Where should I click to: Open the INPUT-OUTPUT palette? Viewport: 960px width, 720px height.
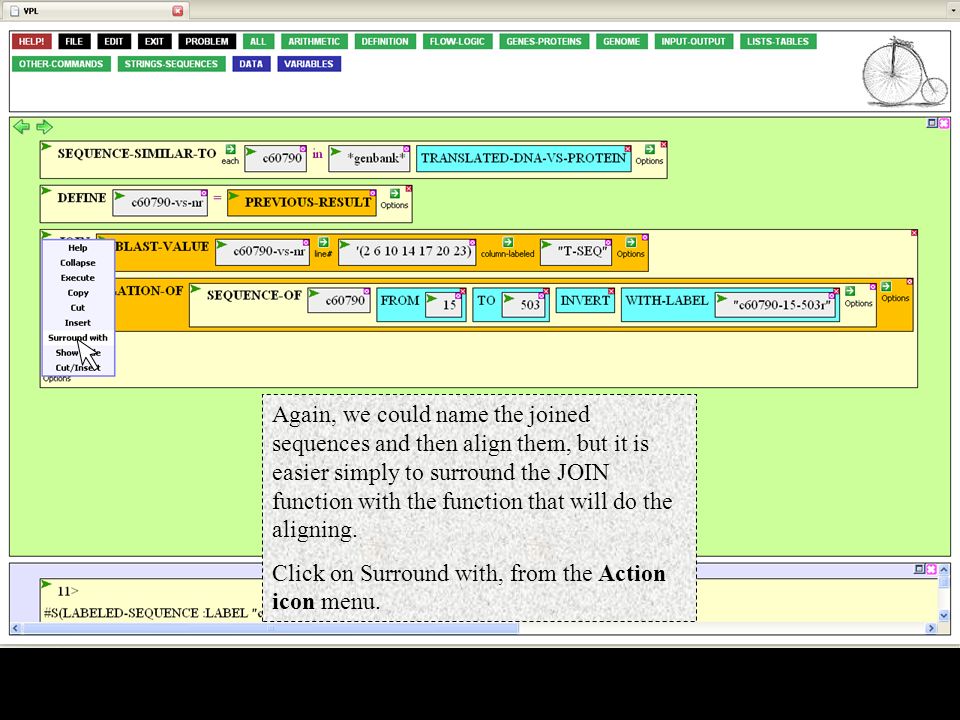click(x=693, y=42)
